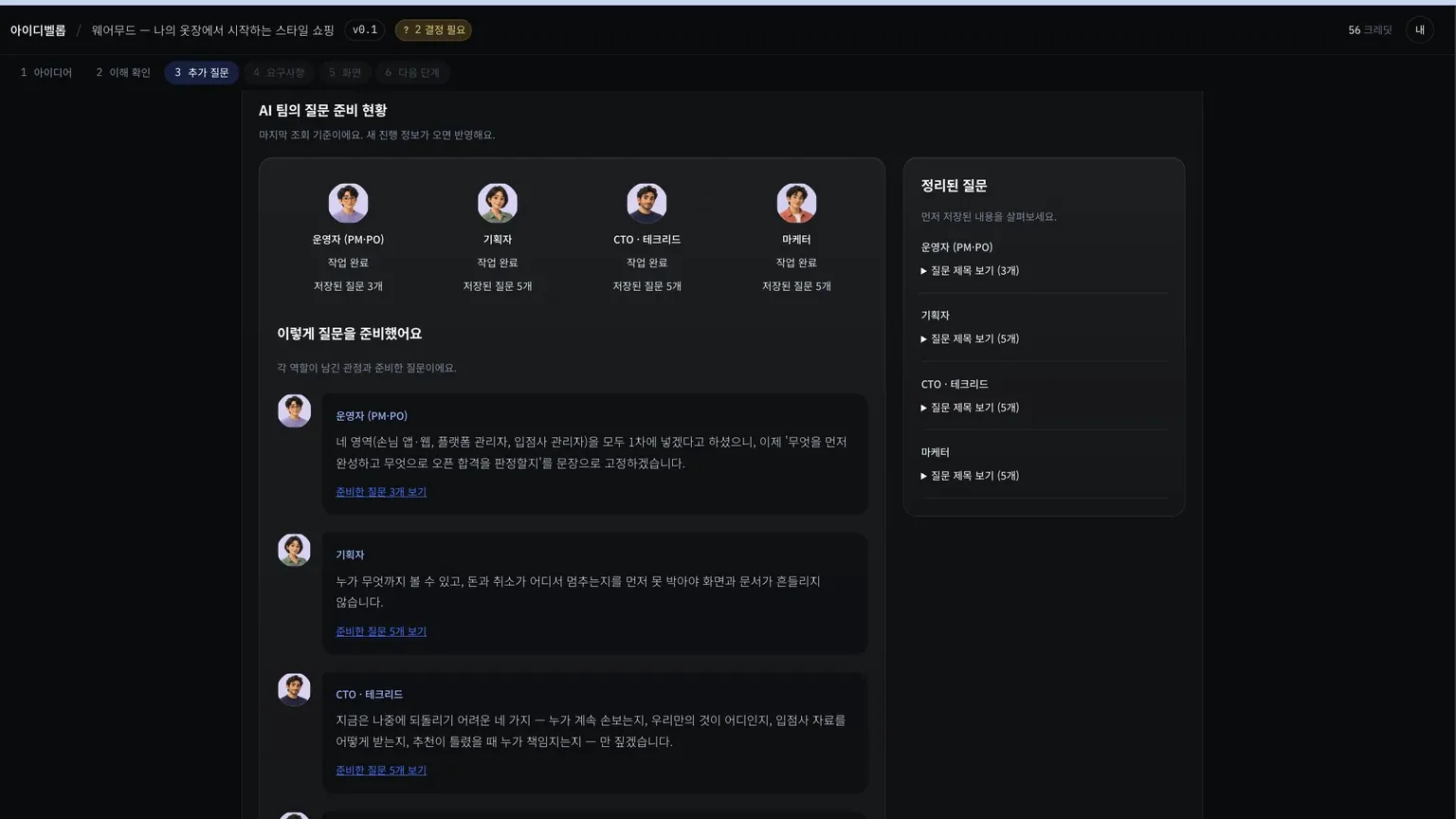Screen dimensions: 1456x819
Task: Click the project title 웨어무드 breadcrumb
Action: [x=213, y=30]
